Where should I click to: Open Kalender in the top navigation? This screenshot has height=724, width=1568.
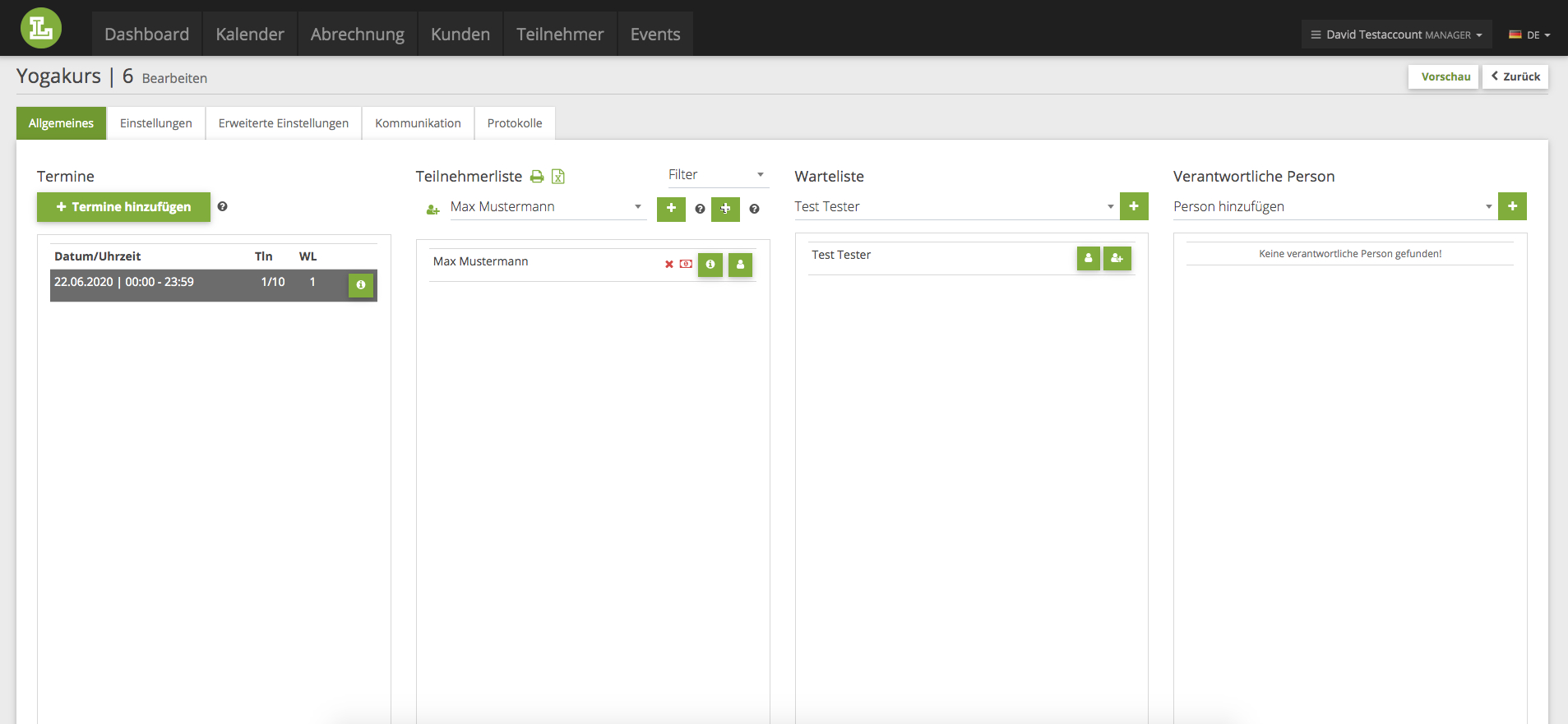[250, 34]
